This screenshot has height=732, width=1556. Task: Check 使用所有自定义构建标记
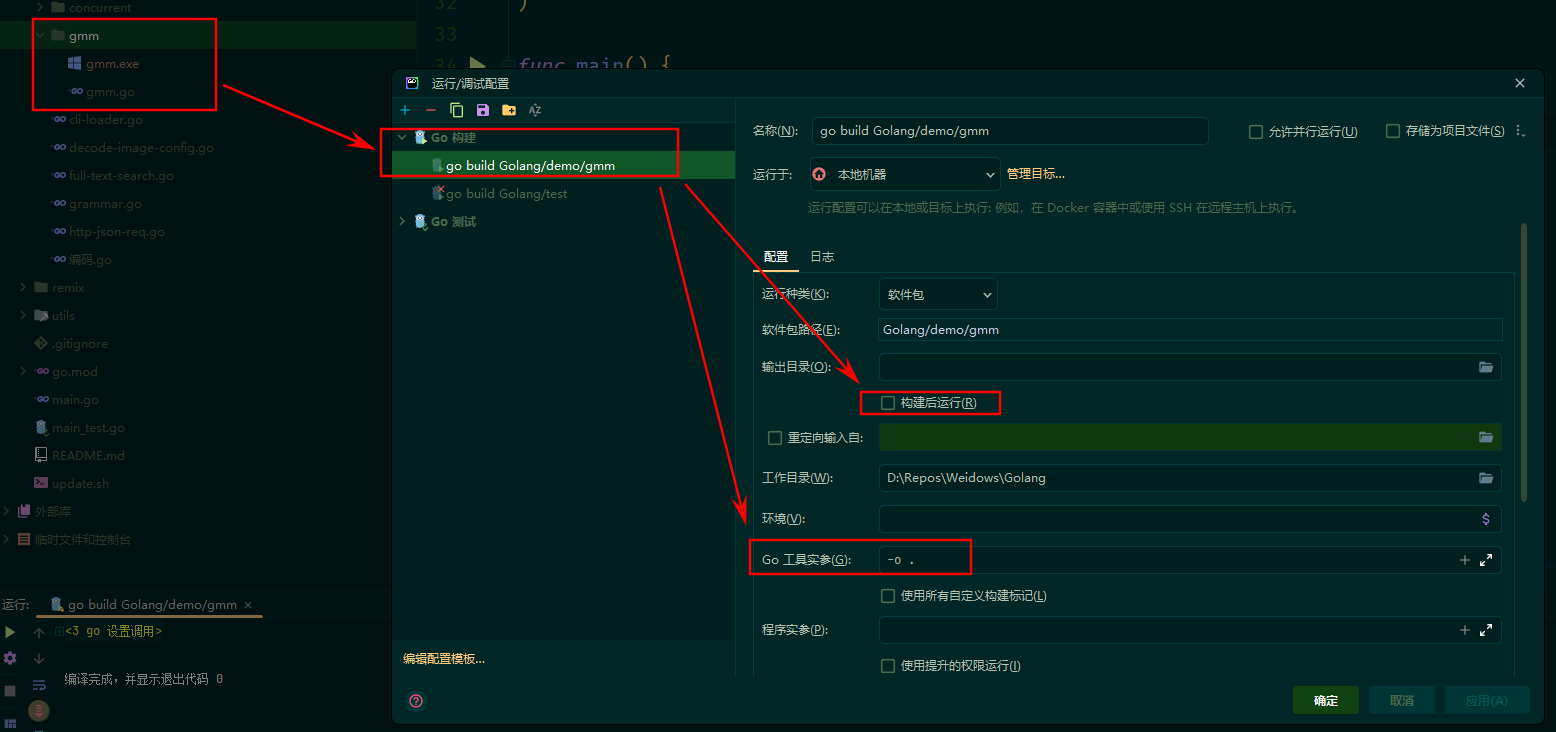click(x=888, y=596)
